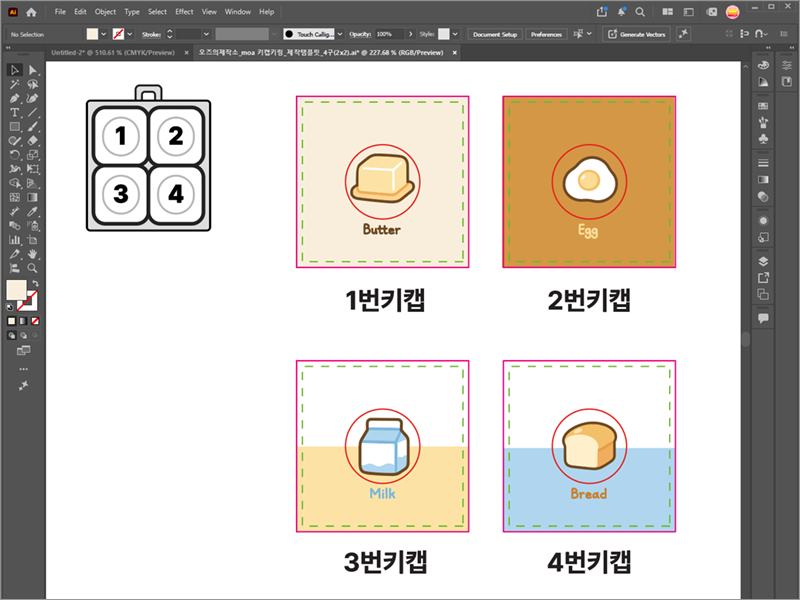The width and height of the screenshot is (800, 600).
Task: Click the Preferences button
Action: [546, 34]
